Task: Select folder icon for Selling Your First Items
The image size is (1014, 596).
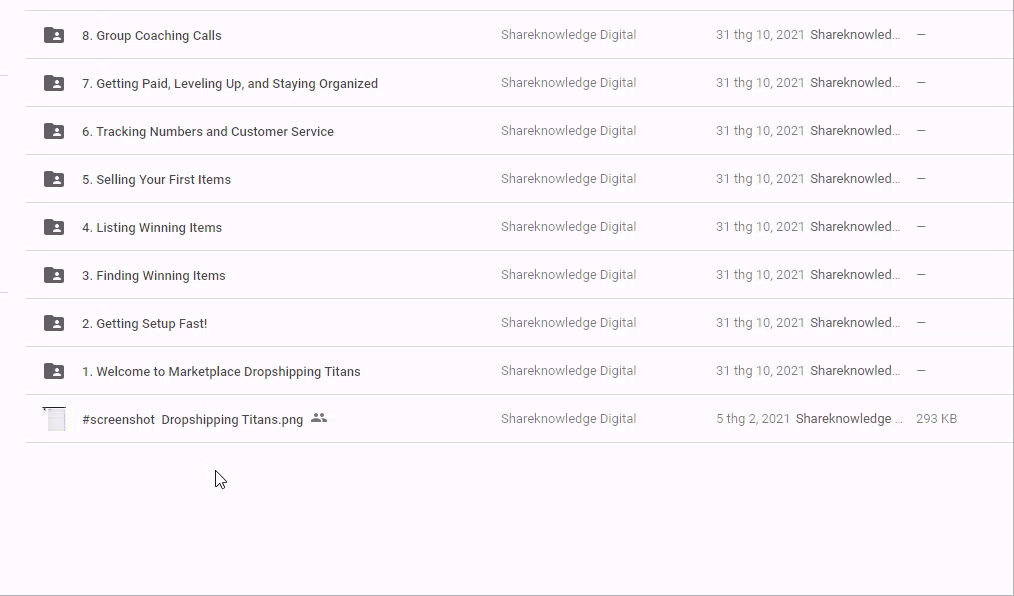Action: pyautogui.click(x=54, y=179)
